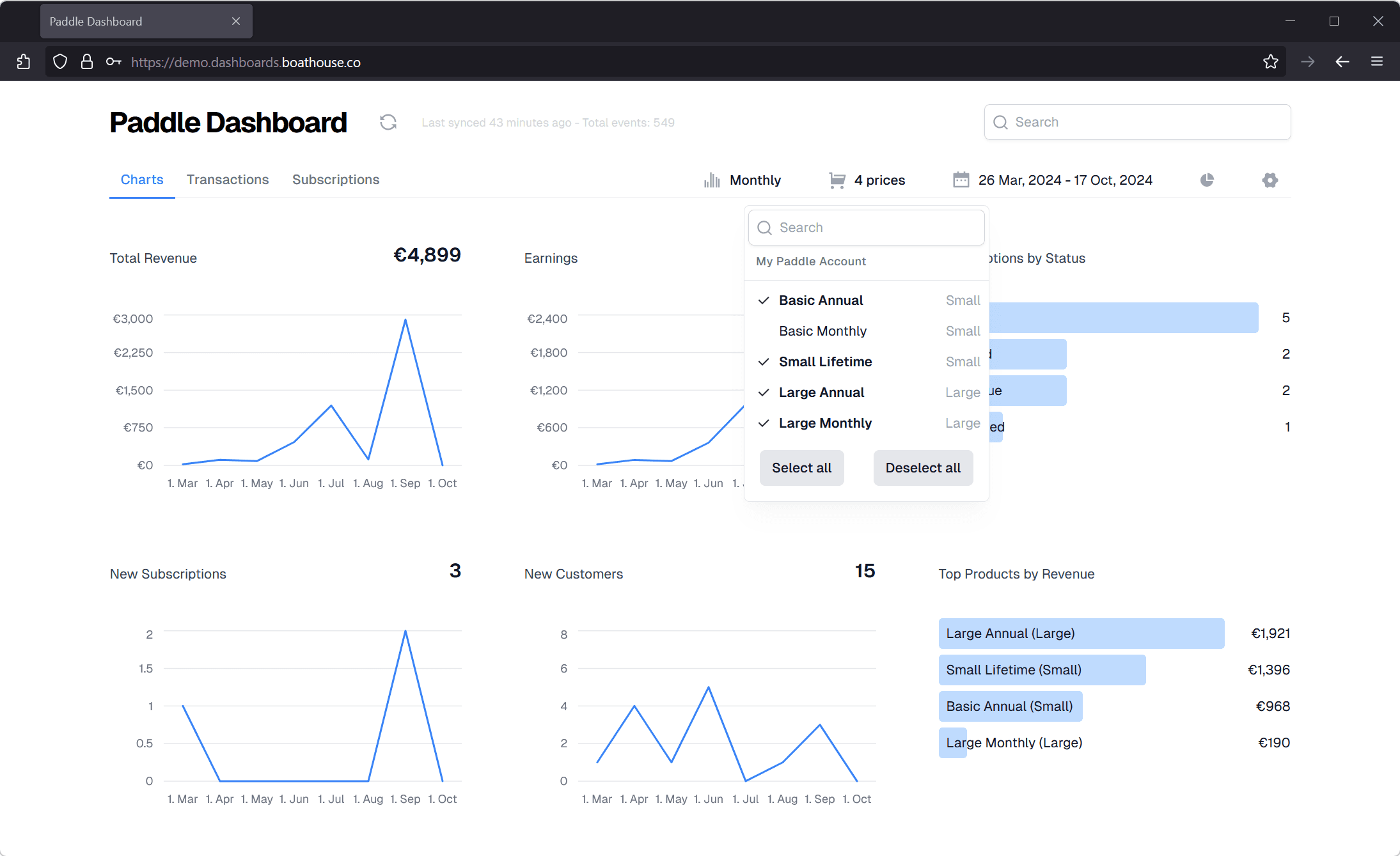The height and width of the screenshot is (856, 1400).
Task: Toggle the Basic Annual price filter
Action: (820, 299)
